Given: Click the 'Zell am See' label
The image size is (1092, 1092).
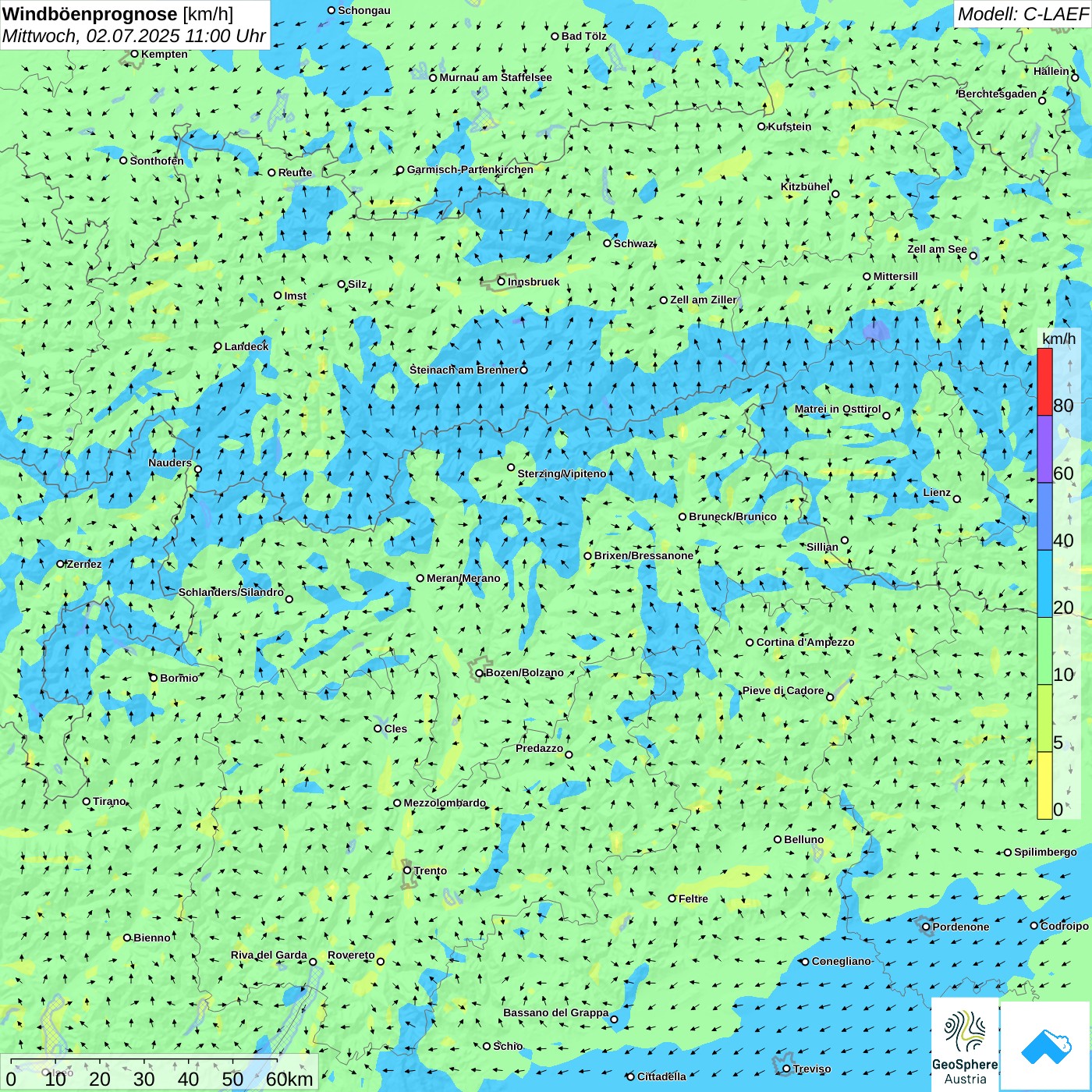Looking at the screenshot, I should 937,249.
